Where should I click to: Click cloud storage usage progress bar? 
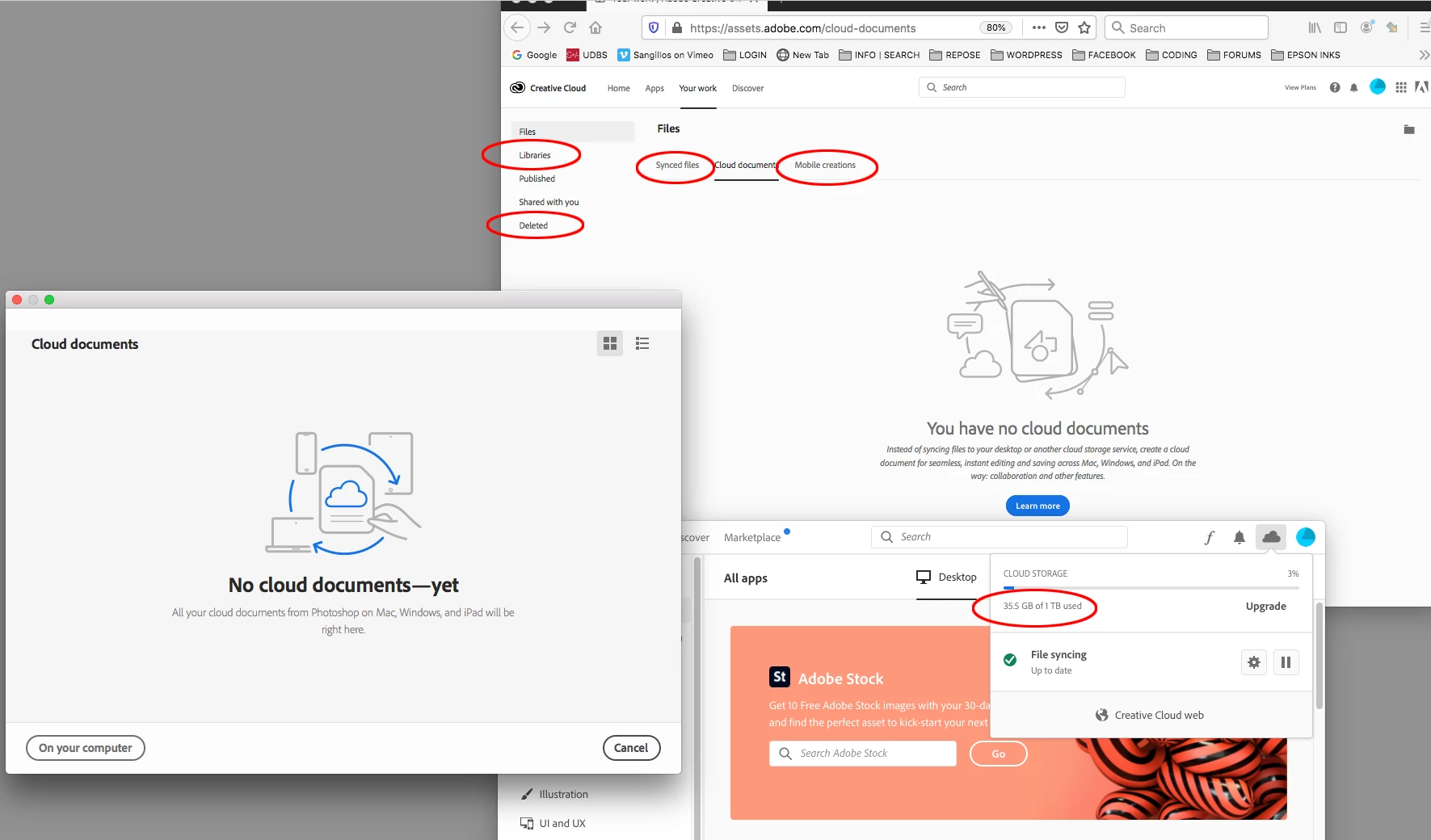tap(1151, 588)
